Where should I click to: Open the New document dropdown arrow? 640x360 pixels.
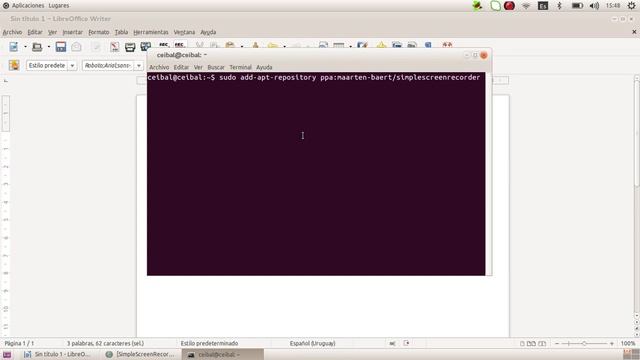(x=25, y=47)
